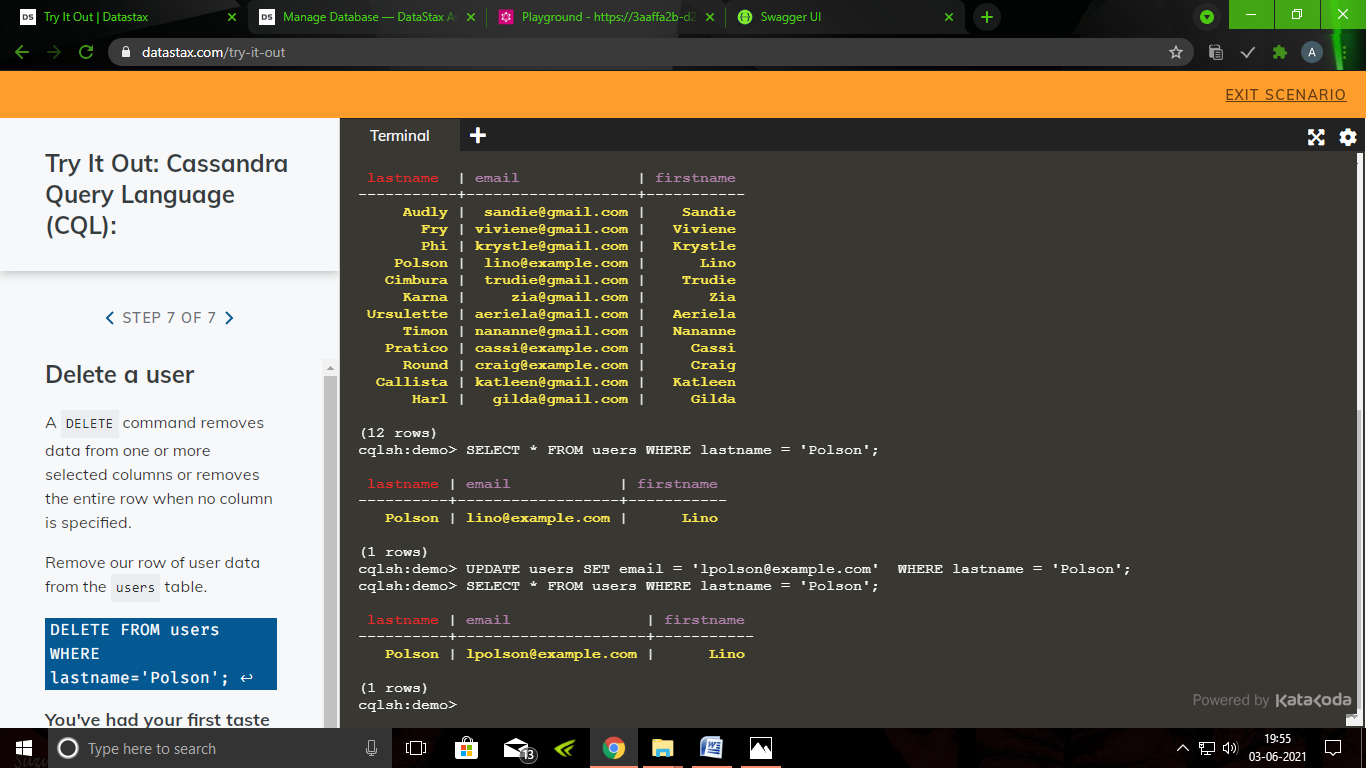Open the browser extensions puzzle icon

1279,52
